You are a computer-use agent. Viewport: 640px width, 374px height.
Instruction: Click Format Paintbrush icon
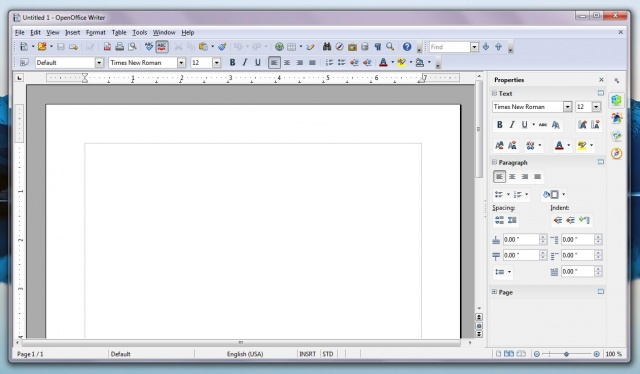222,47
